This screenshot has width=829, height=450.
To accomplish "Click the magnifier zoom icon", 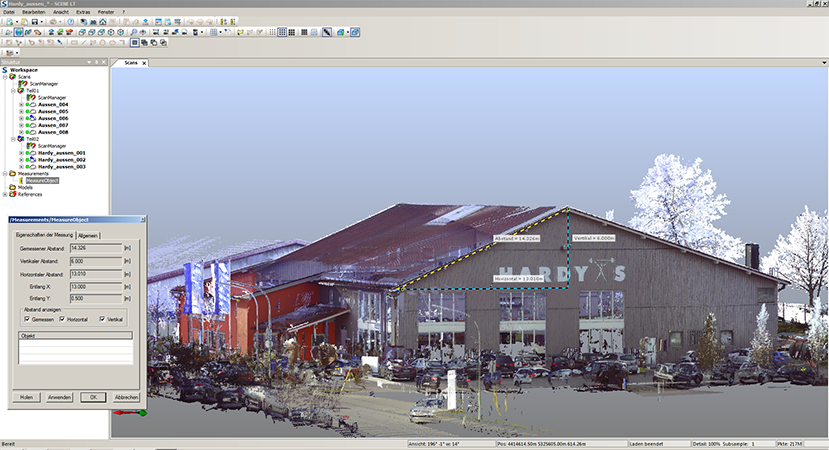I will coord(134,32).
